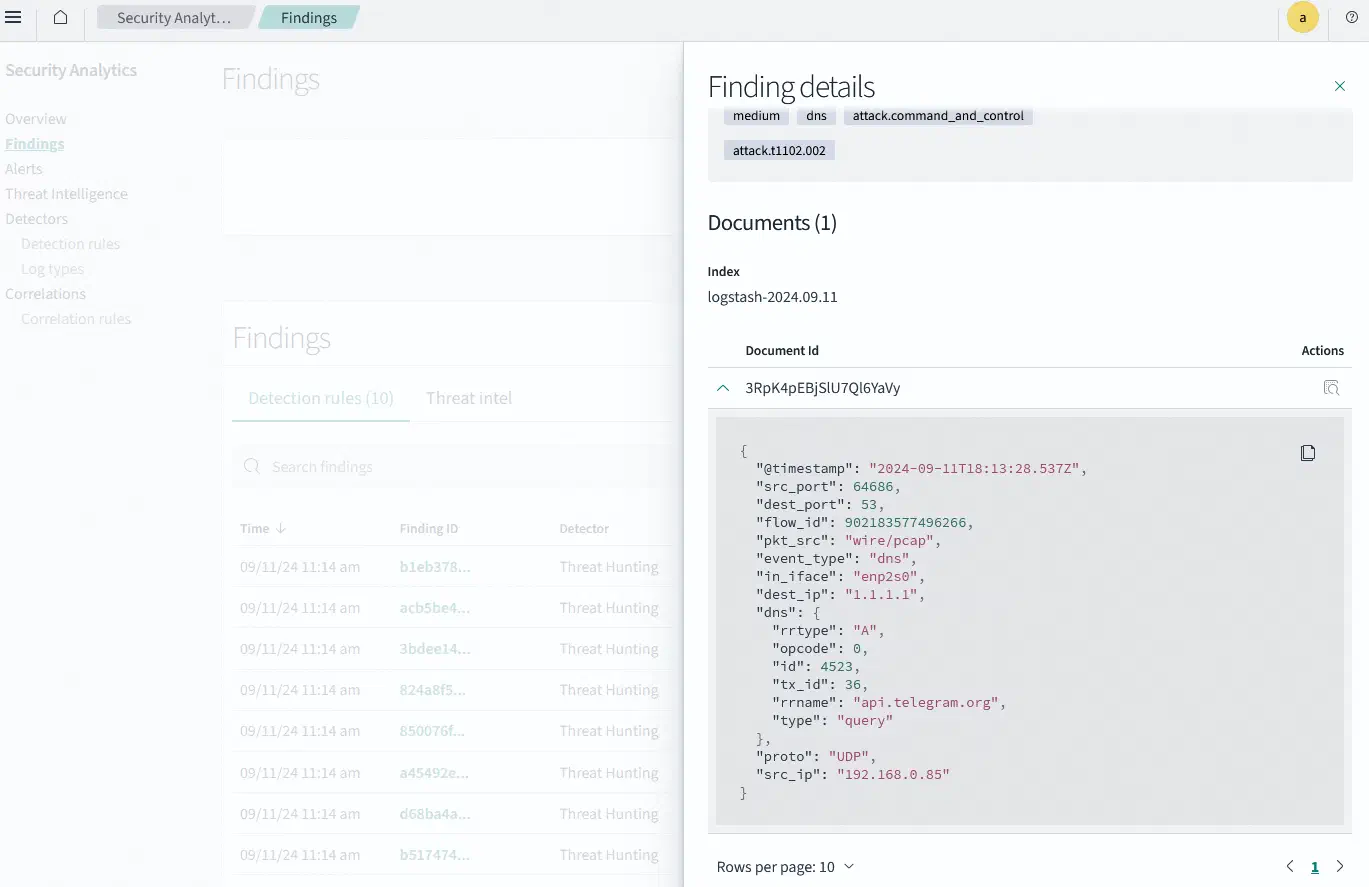Viewport: 1369px width, 887px height.
Task: Go to the home icon
Action: click(61, 18)
